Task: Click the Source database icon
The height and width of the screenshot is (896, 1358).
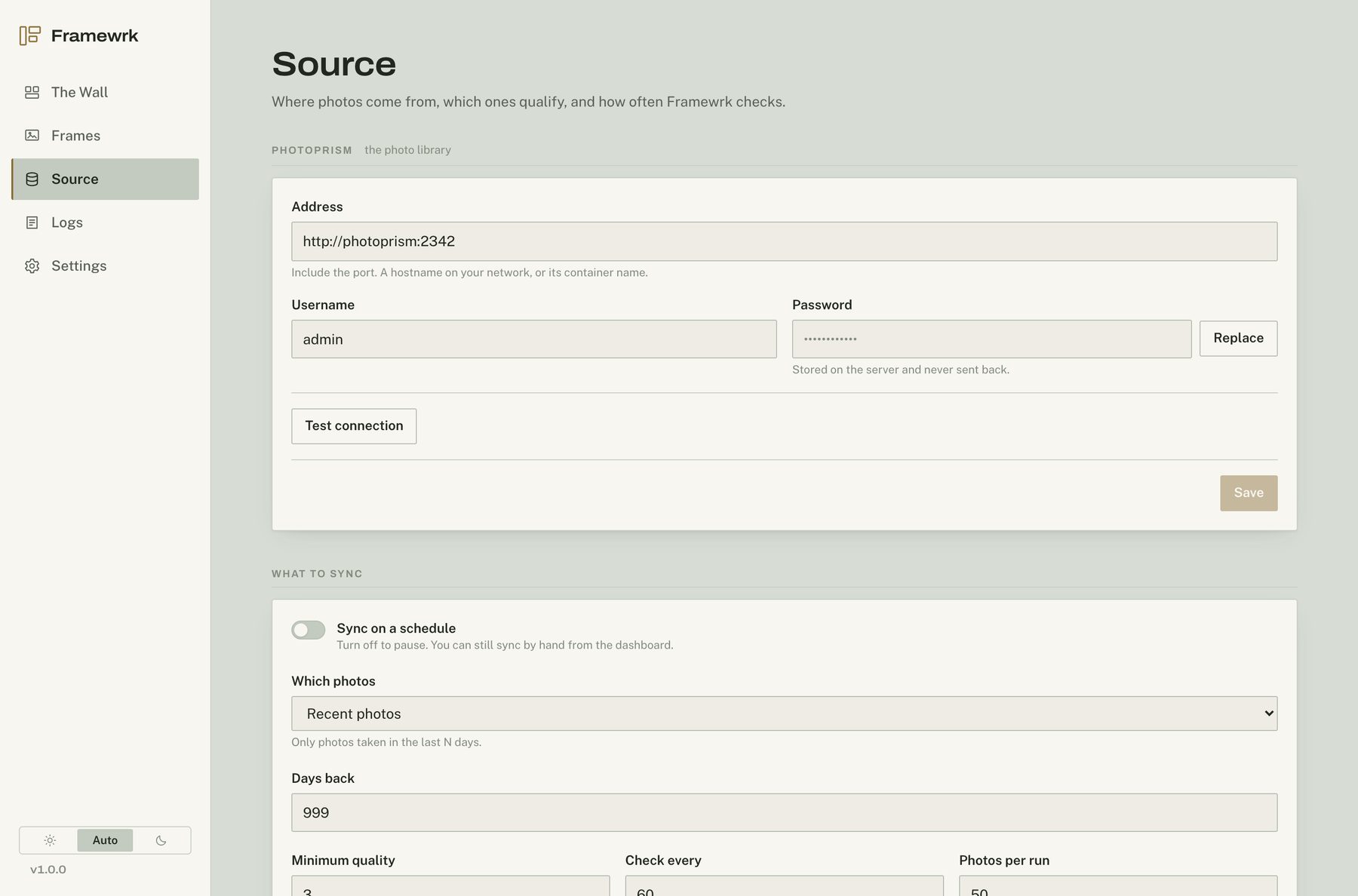Action: [32, 179]
